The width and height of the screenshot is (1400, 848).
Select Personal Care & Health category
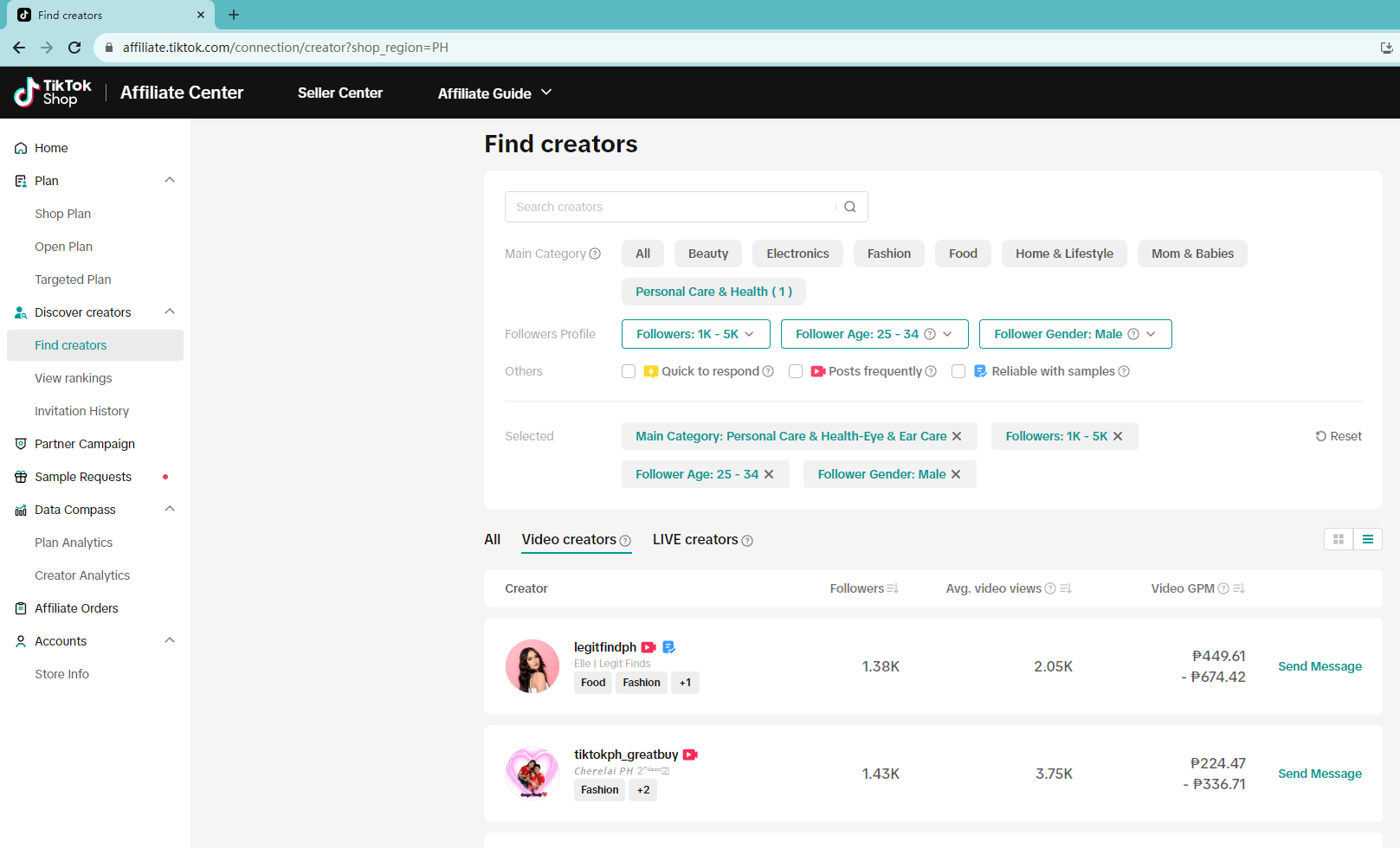click(713, 292)
